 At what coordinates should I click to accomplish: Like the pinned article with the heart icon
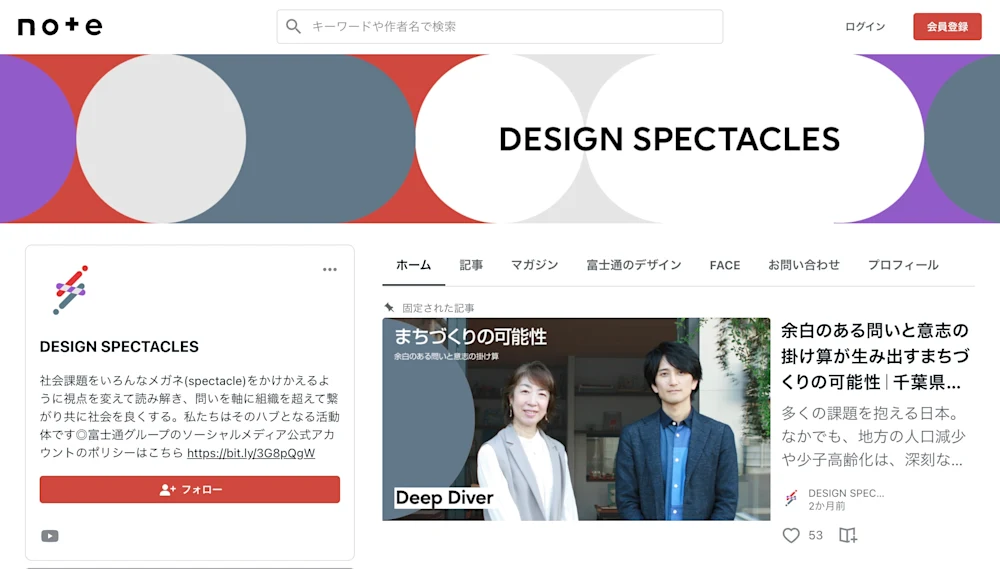coord(791,535)
